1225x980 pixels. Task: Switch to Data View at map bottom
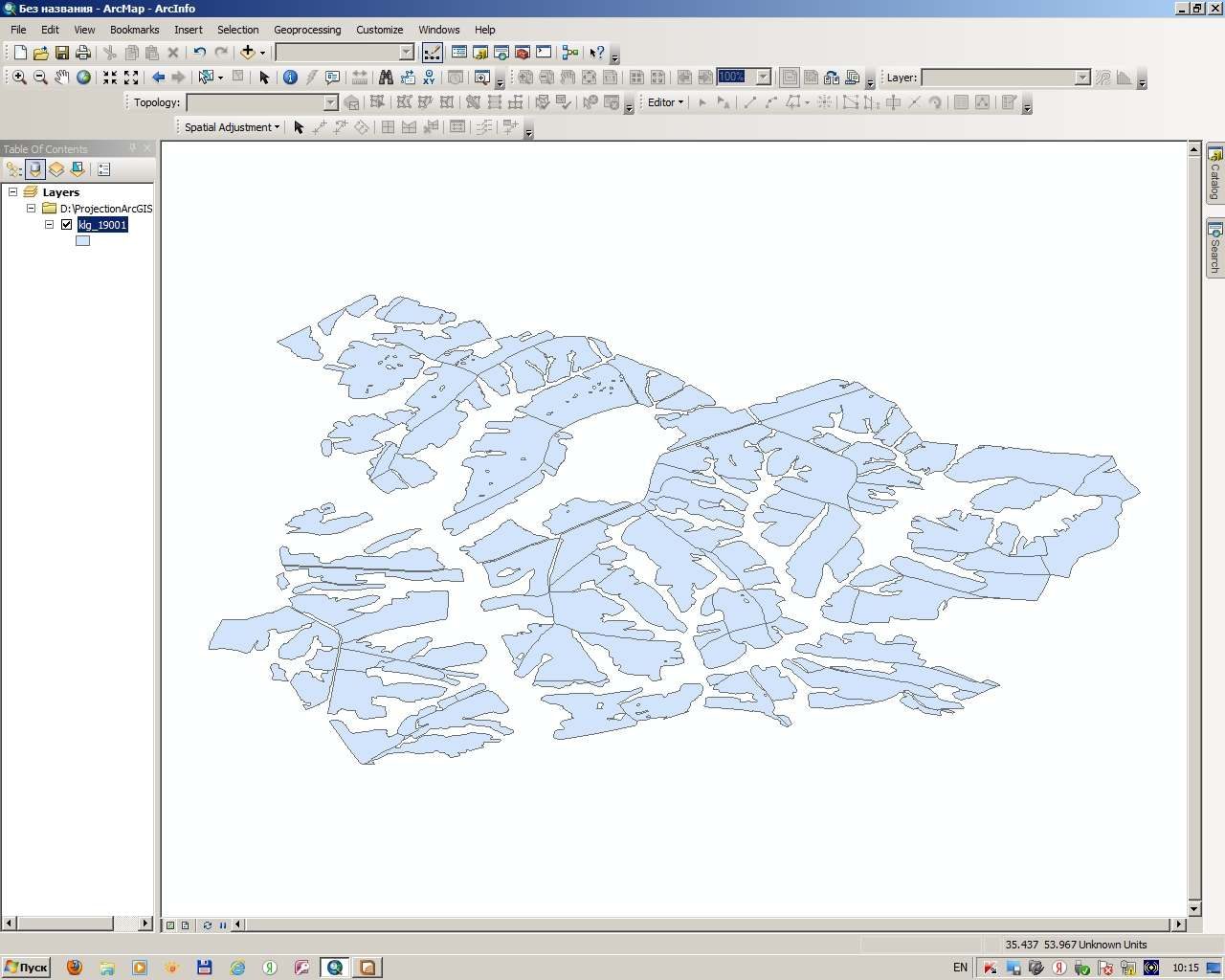coord(170,925)
